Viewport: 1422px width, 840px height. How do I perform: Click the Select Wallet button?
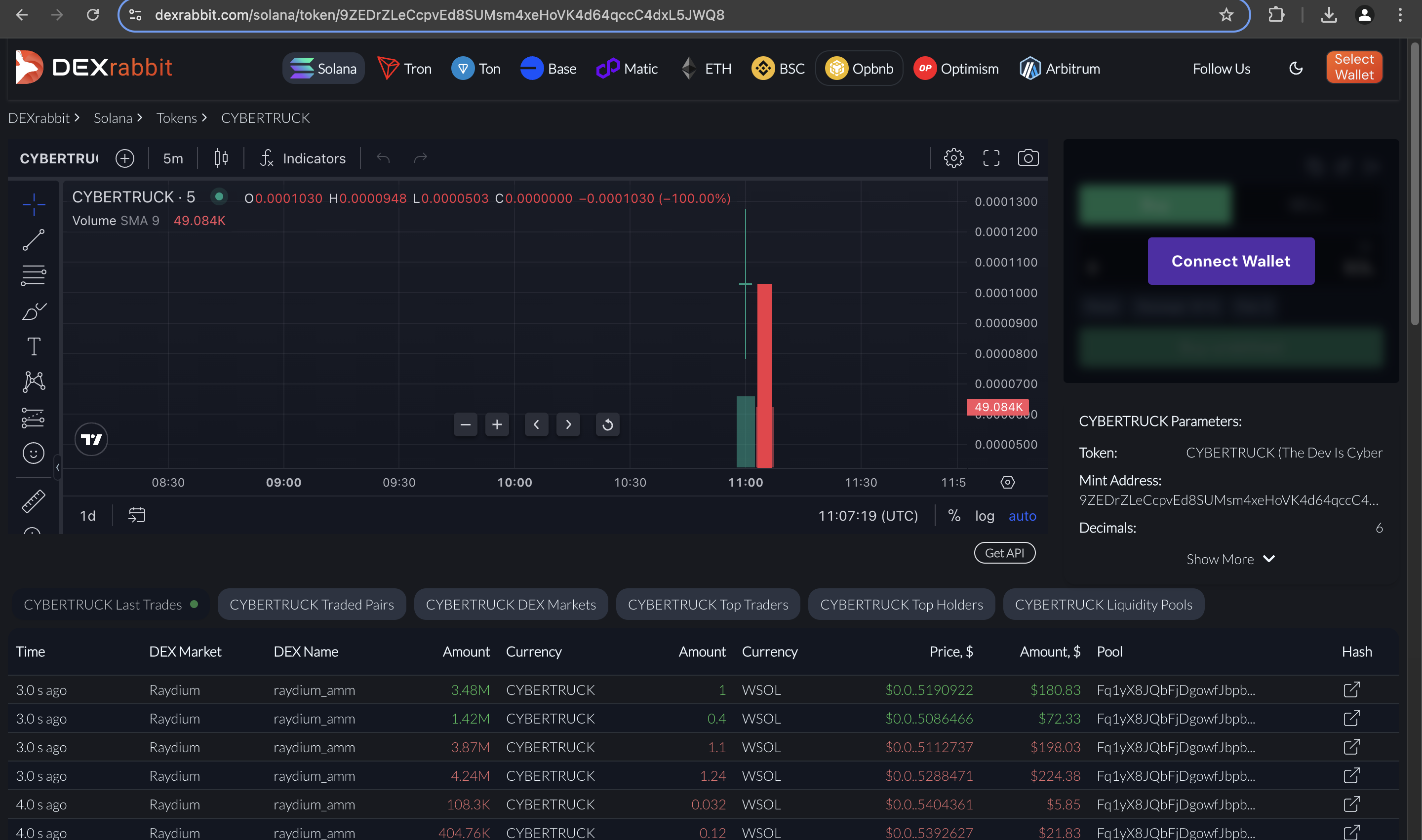pyautogui.click(x=1353, y=67)
